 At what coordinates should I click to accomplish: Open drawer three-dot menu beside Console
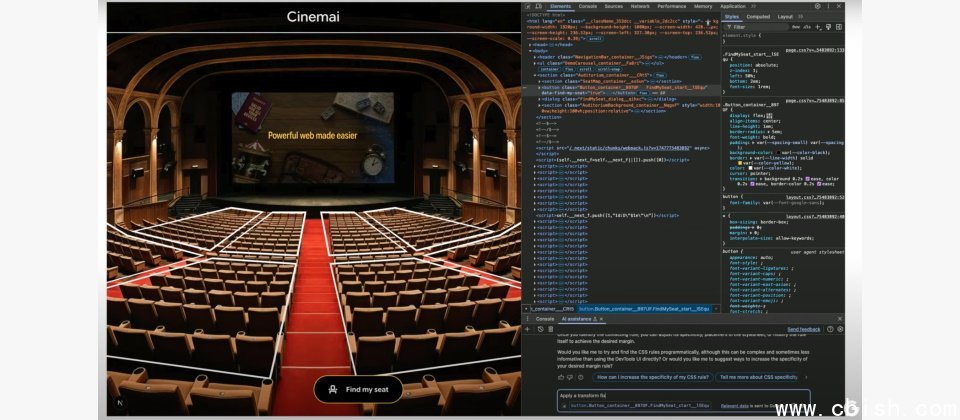click(x=527, y=319)
